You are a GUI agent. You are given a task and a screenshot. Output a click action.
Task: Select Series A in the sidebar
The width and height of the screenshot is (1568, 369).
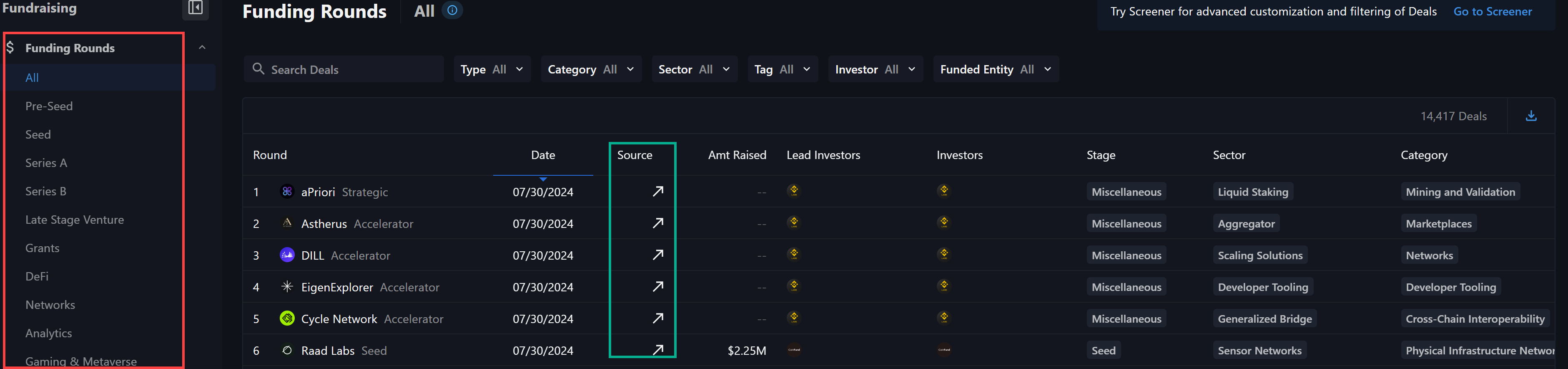pos(46,163)
